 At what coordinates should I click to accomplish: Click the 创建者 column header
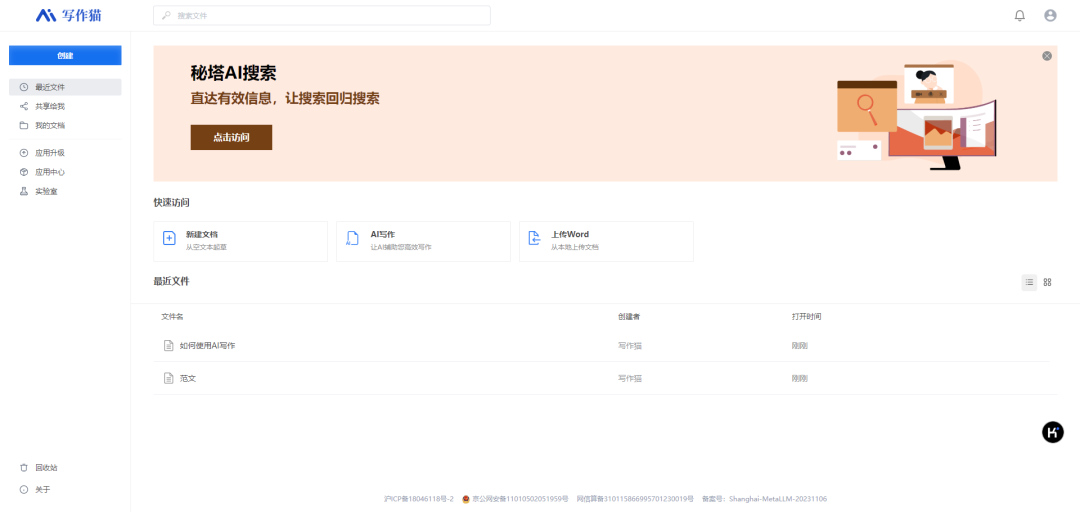[630, 317]
